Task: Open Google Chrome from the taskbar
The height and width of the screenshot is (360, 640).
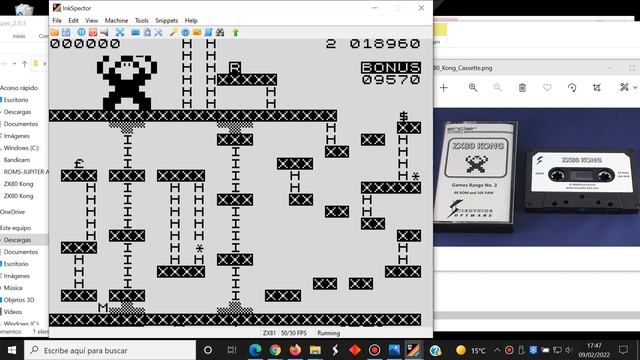Action: click(275, 350)
